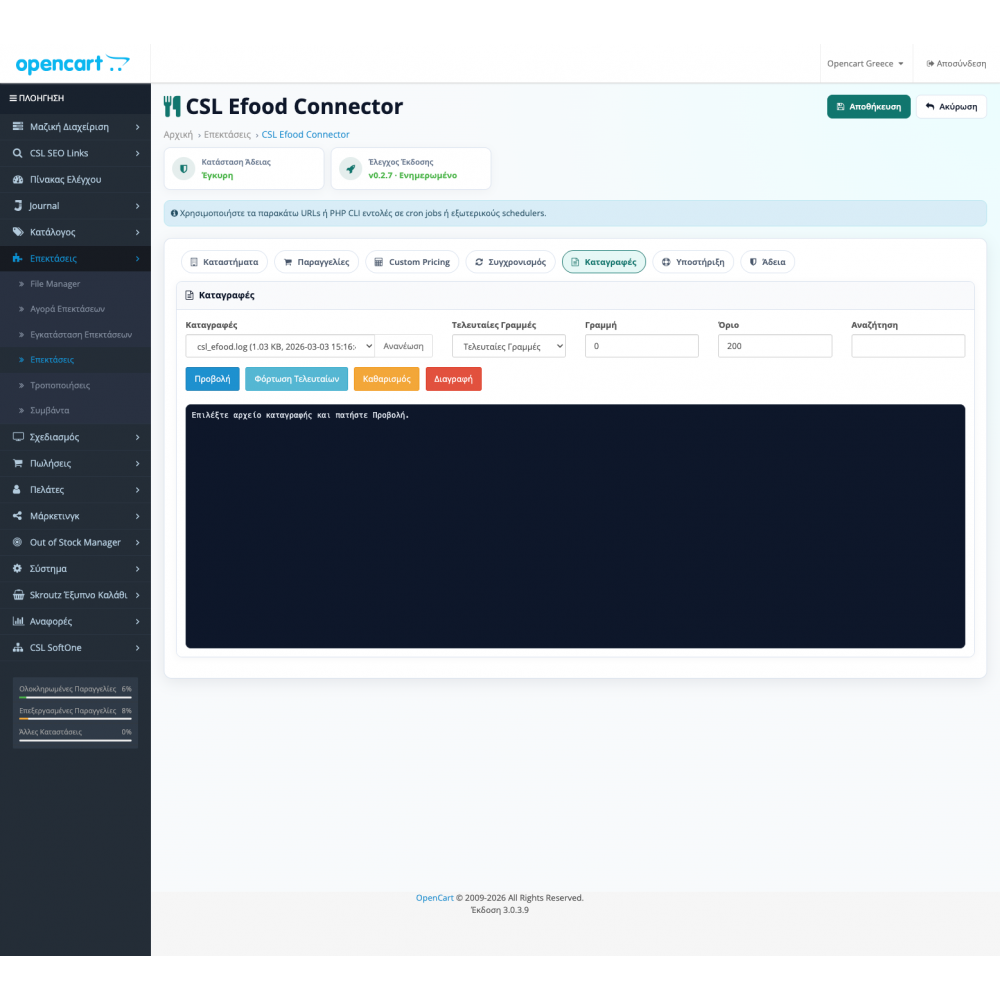
Task: Click the floppy disk icon on Αποθήκευση
Action: coord(841,107)
